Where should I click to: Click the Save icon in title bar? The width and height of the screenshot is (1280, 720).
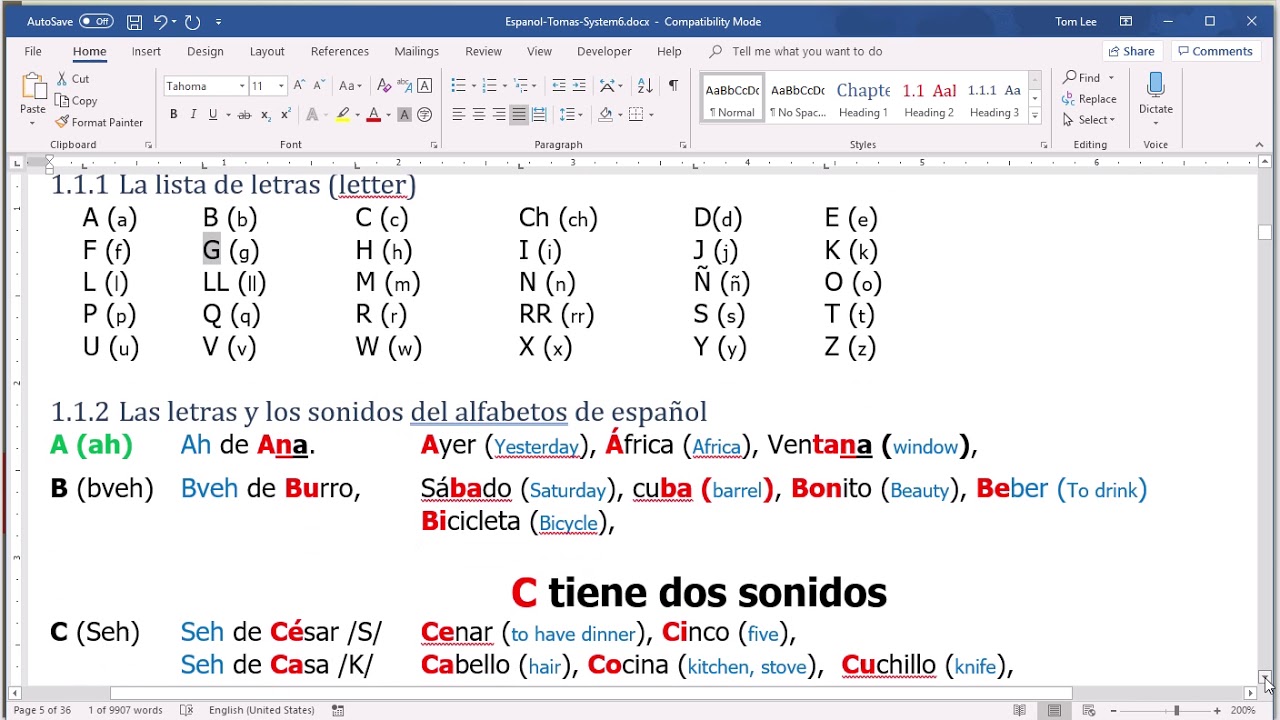point(135,21)
